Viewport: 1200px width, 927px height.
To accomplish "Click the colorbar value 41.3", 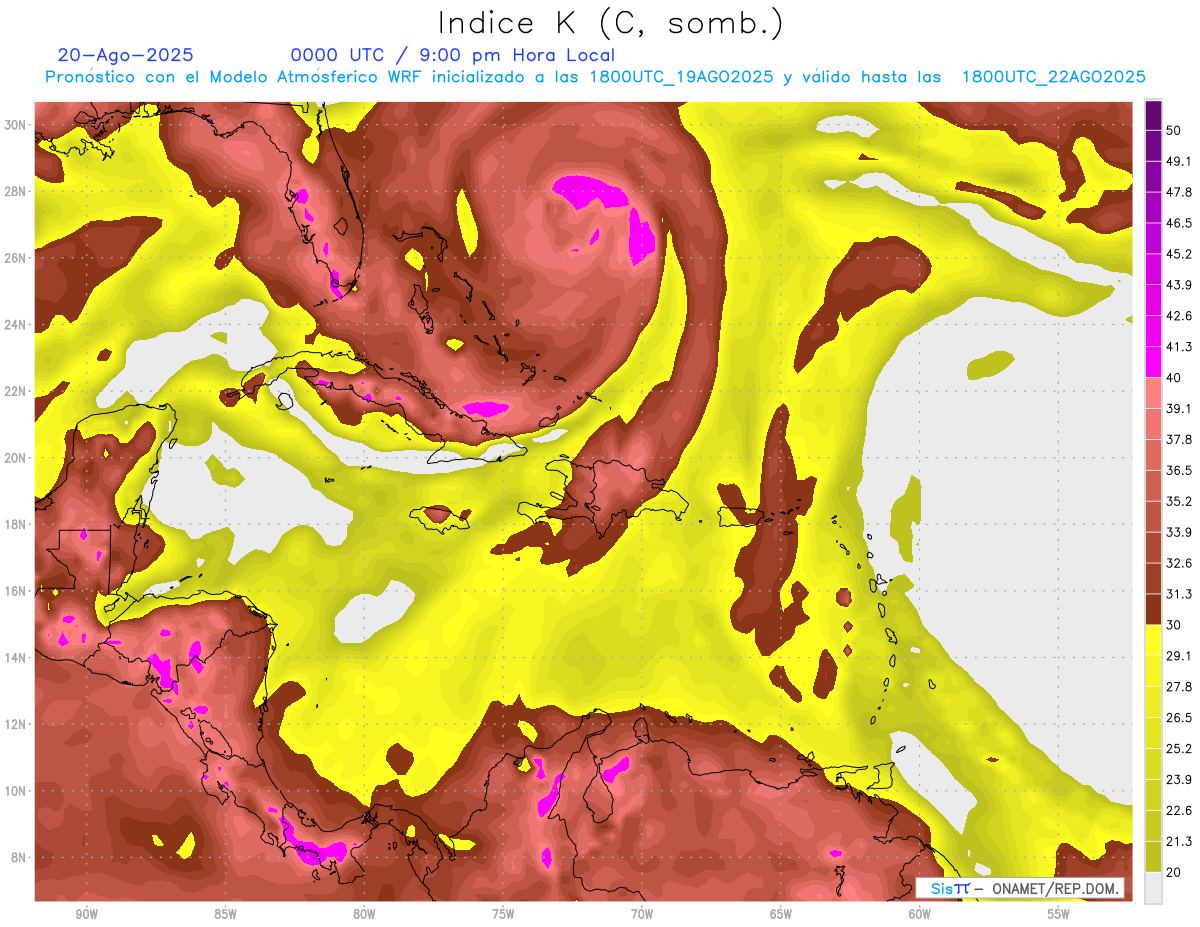I will [1178, 347].
